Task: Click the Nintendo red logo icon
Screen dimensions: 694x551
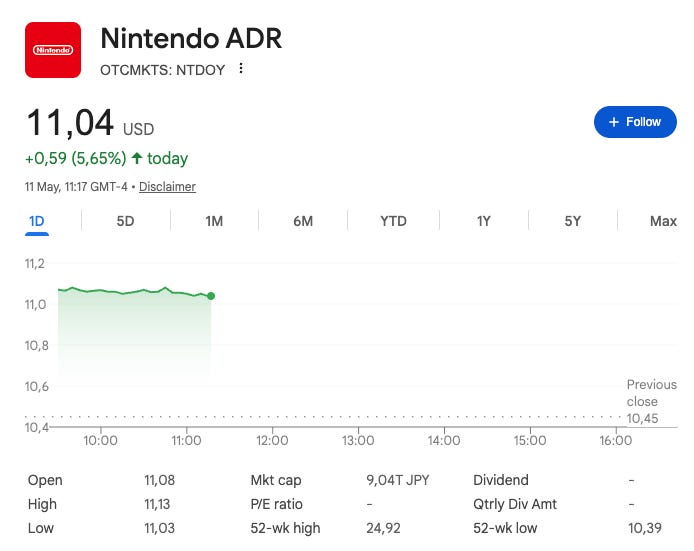Action: (53, 50)
